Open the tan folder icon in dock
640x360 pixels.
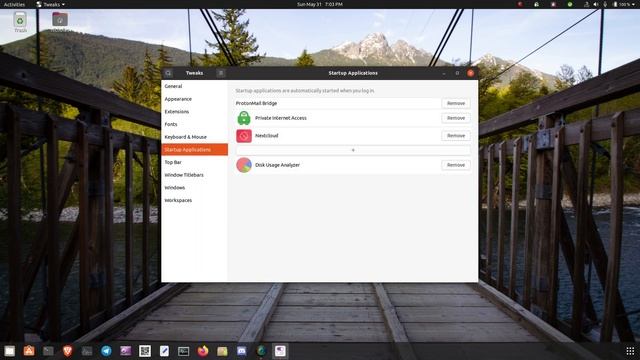point(222,351)
